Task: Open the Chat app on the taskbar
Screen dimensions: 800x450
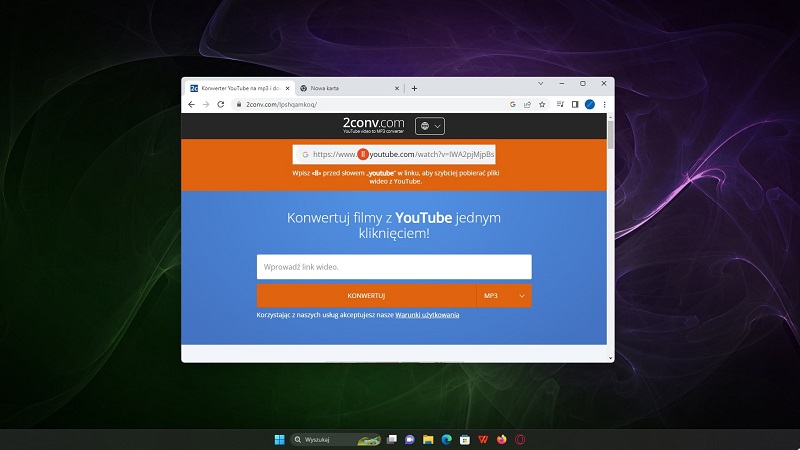Action: click(410, 439)
